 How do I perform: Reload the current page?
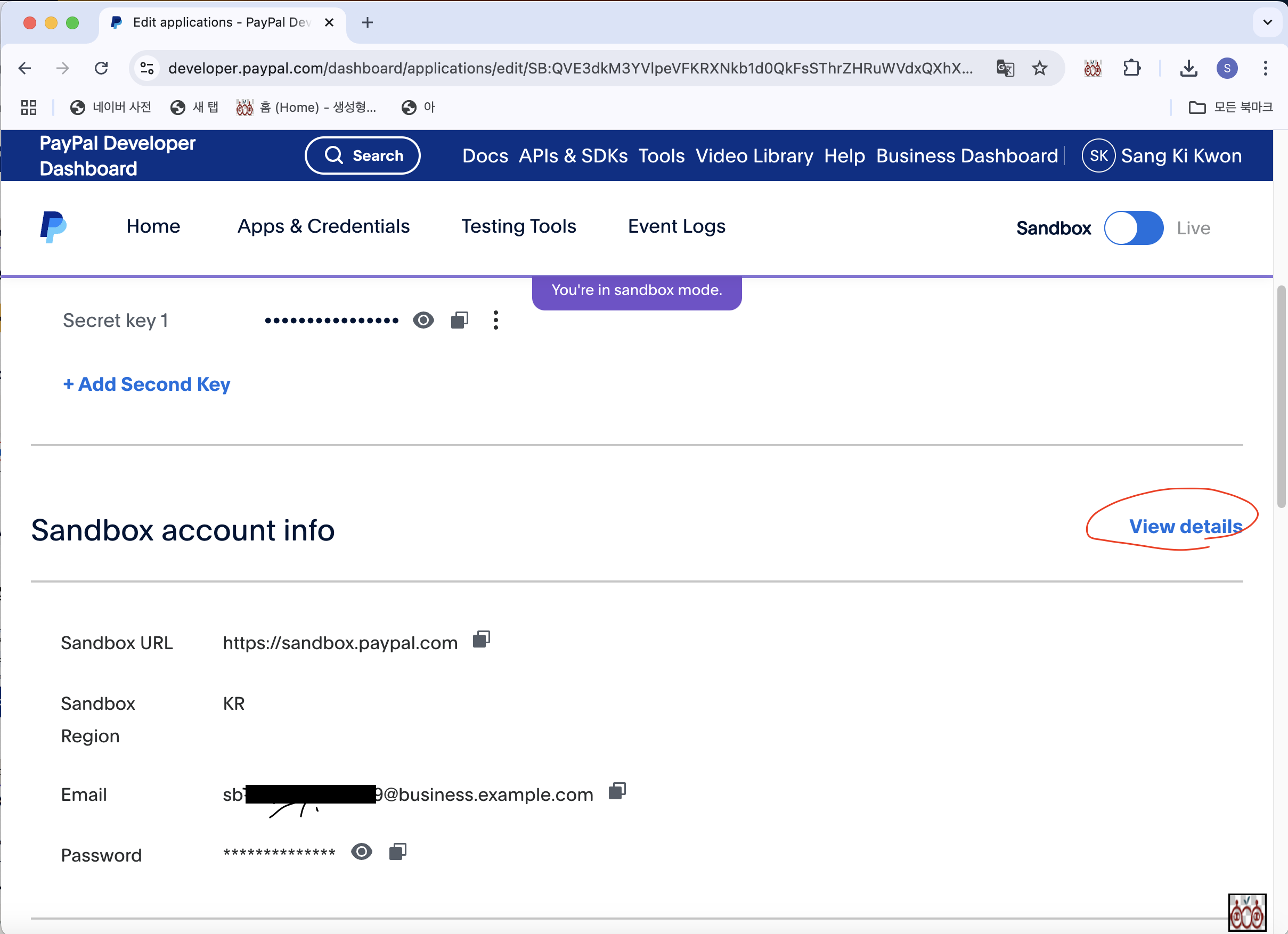[101, 69]
